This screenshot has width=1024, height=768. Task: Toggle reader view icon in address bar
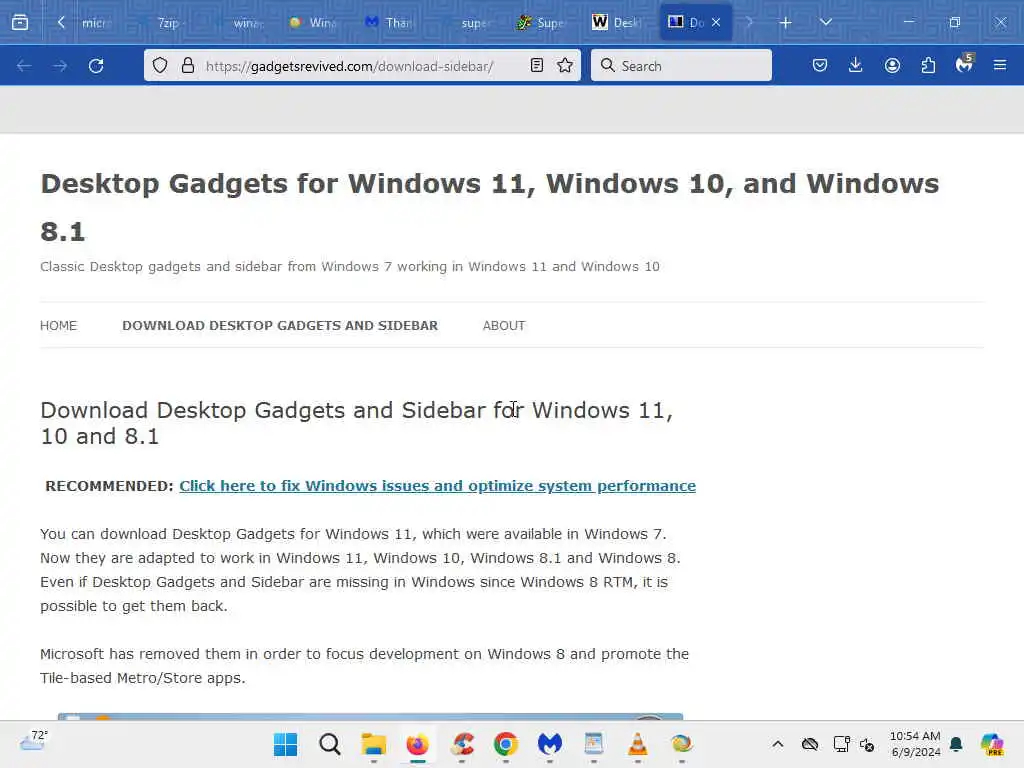coord(537,65)
